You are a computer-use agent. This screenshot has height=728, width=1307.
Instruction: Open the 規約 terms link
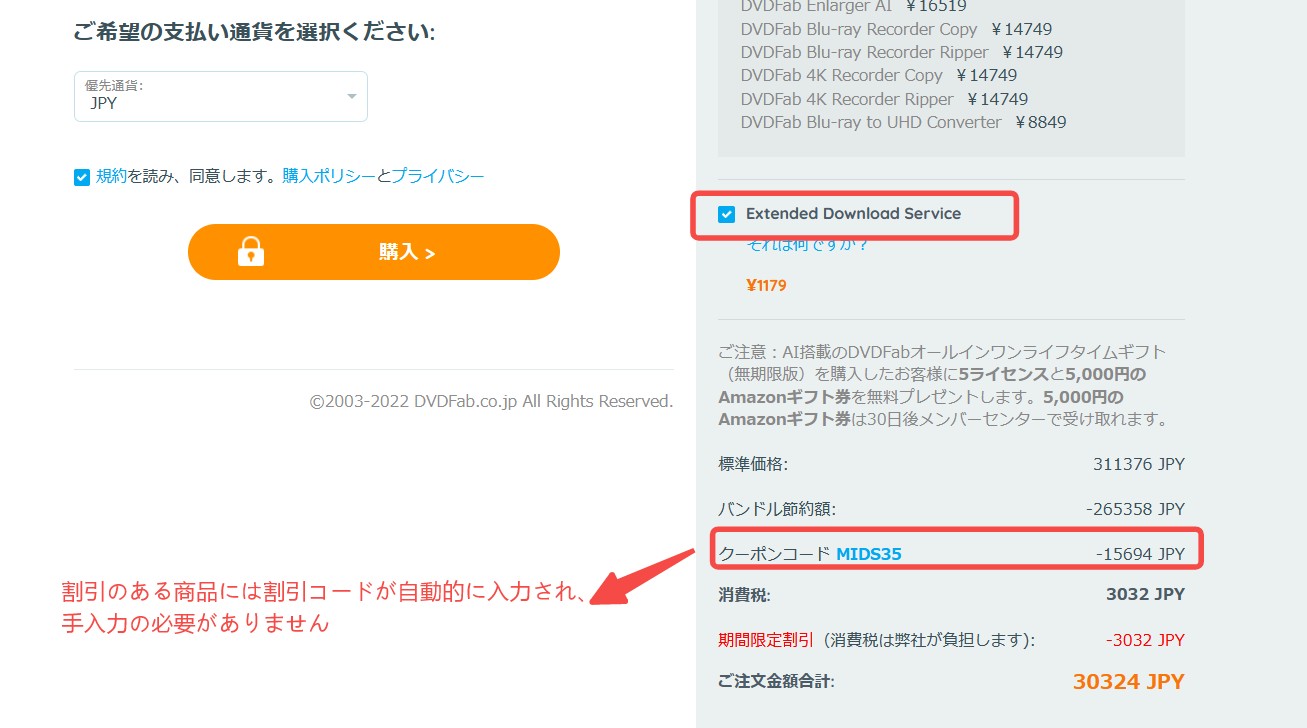(111, 176)
